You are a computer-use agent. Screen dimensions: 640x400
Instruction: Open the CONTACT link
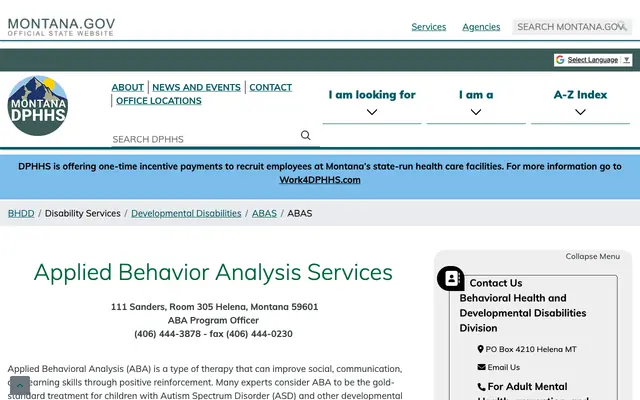(271, 87)
